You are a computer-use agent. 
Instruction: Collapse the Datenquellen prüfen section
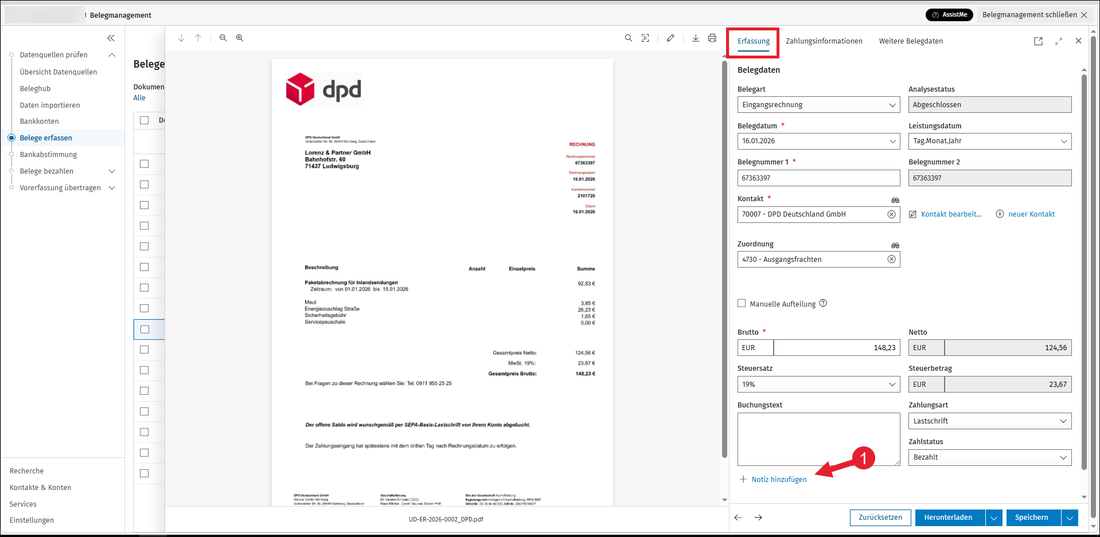112,55
